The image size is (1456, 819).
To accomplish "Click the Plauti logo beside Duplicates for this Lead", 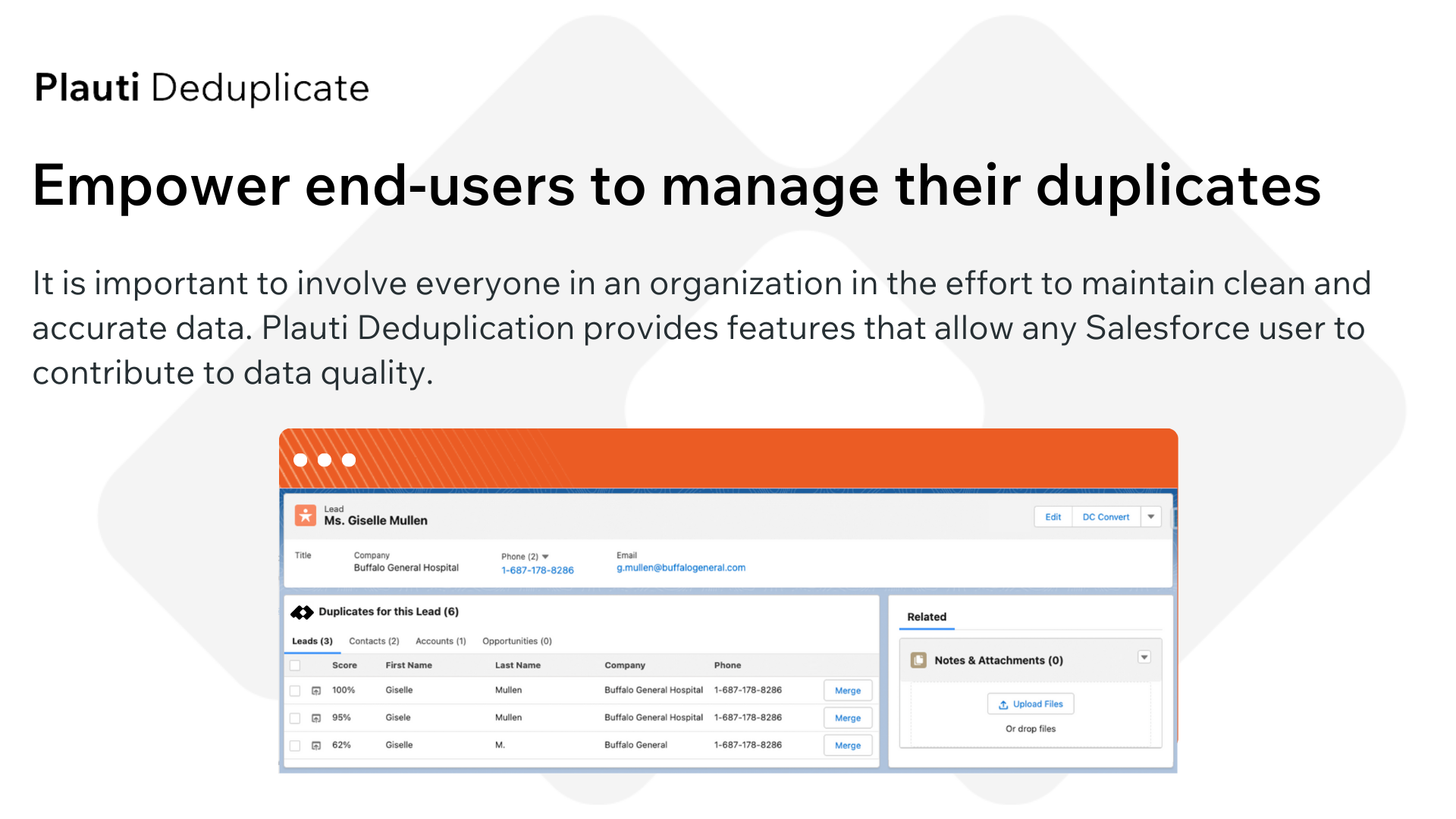I will (302, 612).
